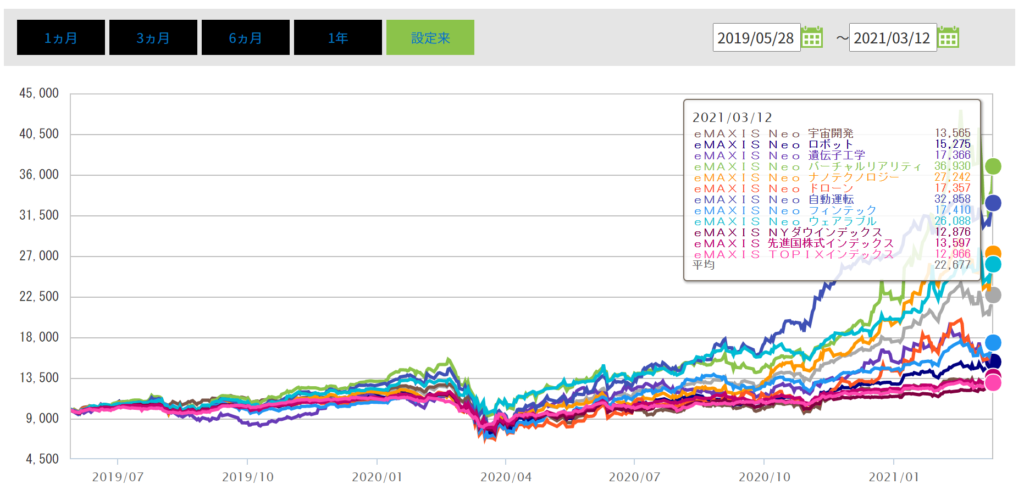
Task: Click eMAXIS Neo ウェアラブル legend row
Action: coord(831,221)
